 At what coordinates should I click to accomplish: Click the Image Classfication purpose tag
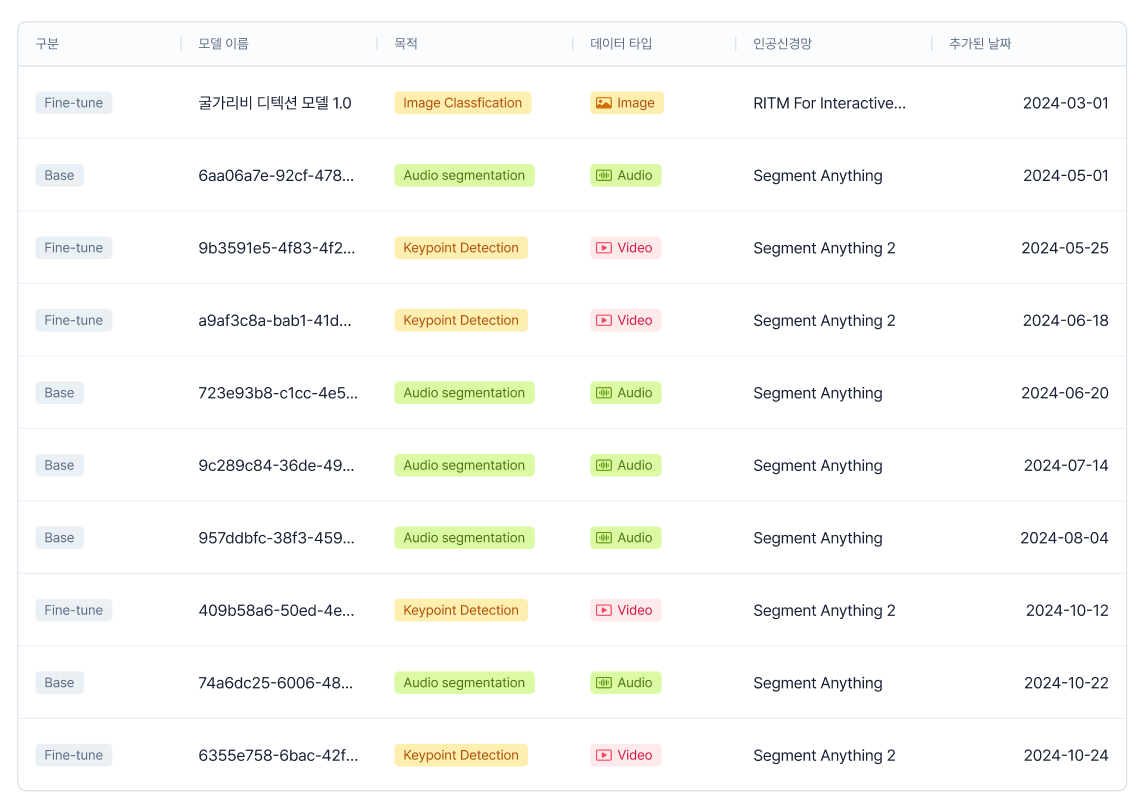coord(463,103)
